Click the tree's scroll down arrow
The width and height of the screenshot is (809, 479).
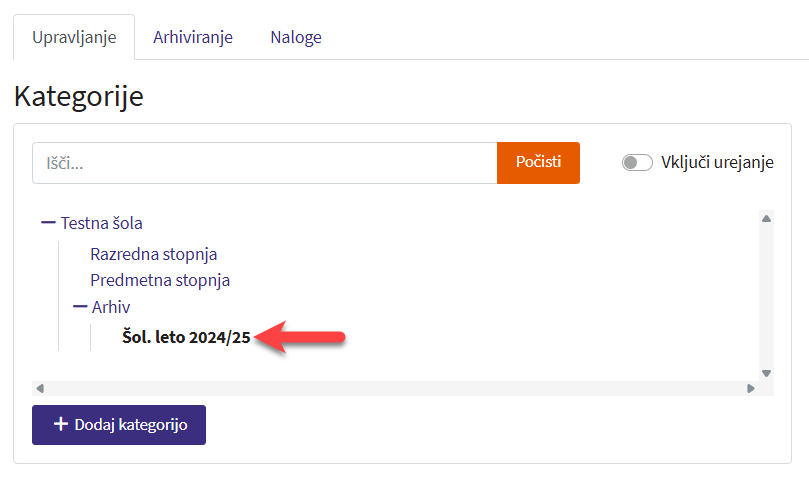(x=766, y=372)
